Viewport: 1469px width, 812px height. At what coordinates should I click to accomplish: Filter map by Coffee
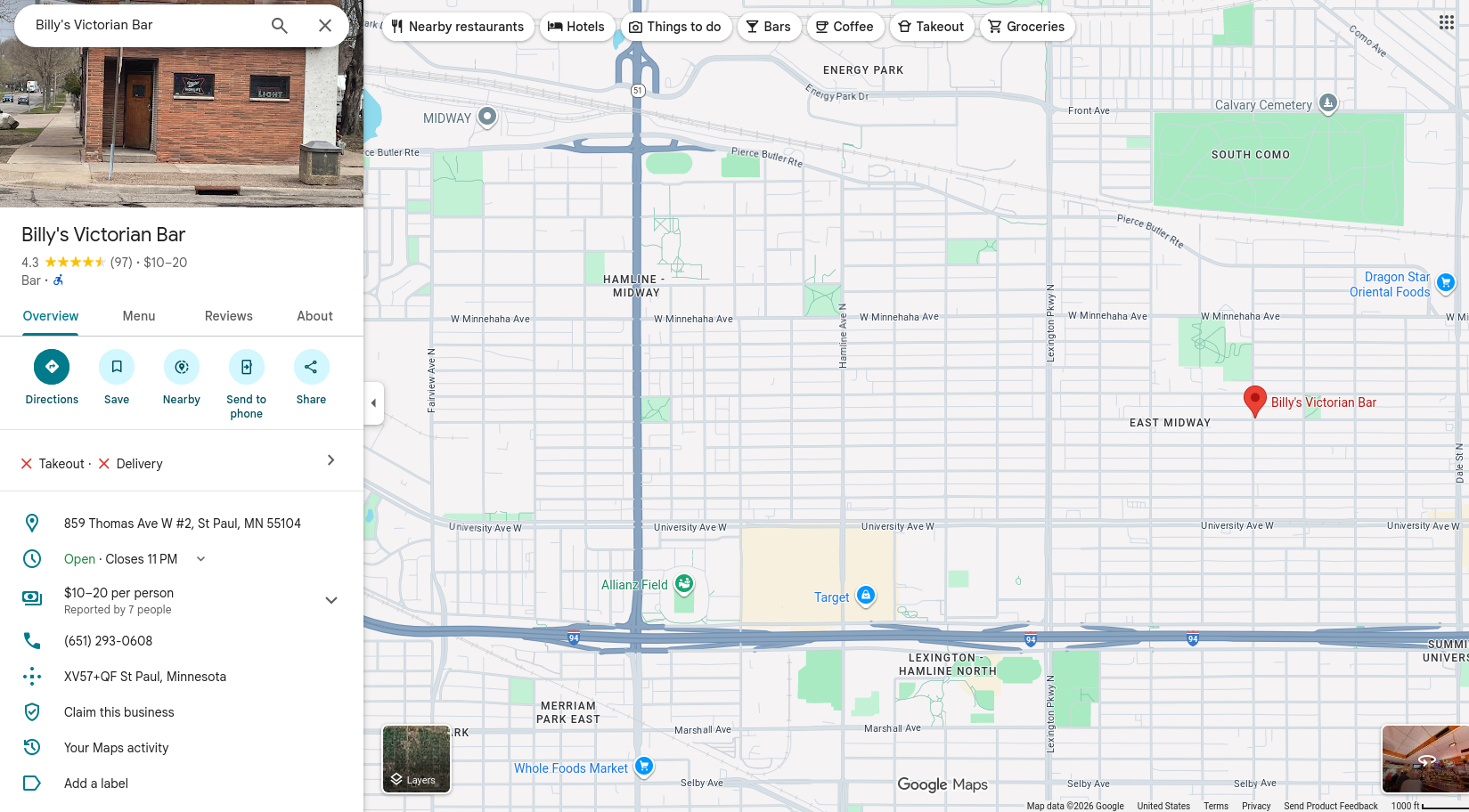point(845,27)
